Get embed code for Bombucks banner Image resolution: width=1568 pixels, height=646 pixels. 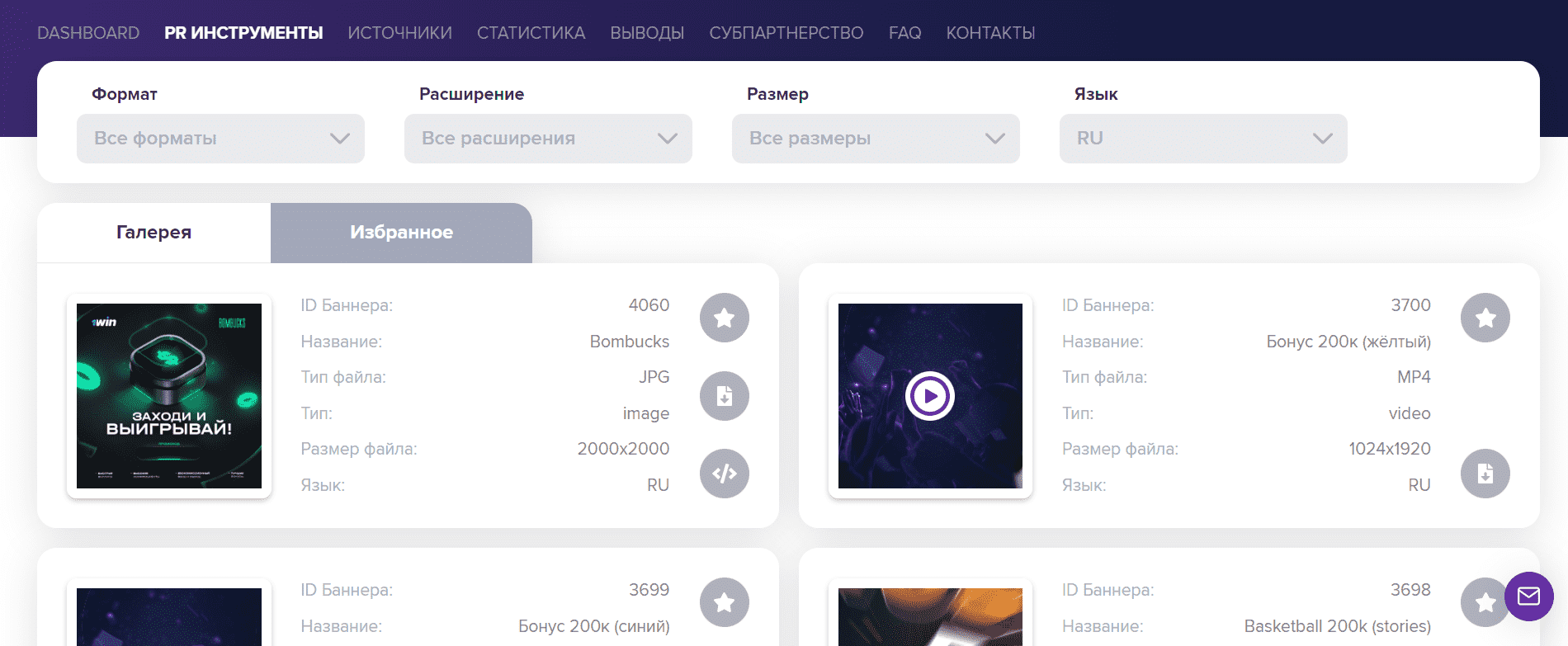(x=724, y=474)
